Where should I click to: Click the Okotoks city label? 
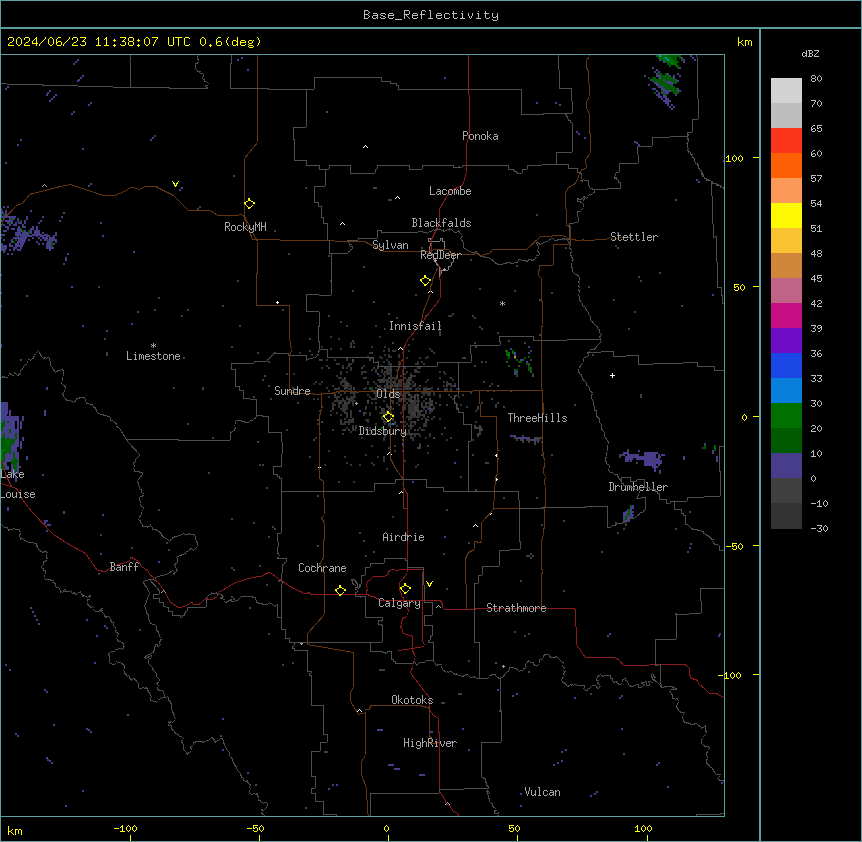(x=412, y=700)
